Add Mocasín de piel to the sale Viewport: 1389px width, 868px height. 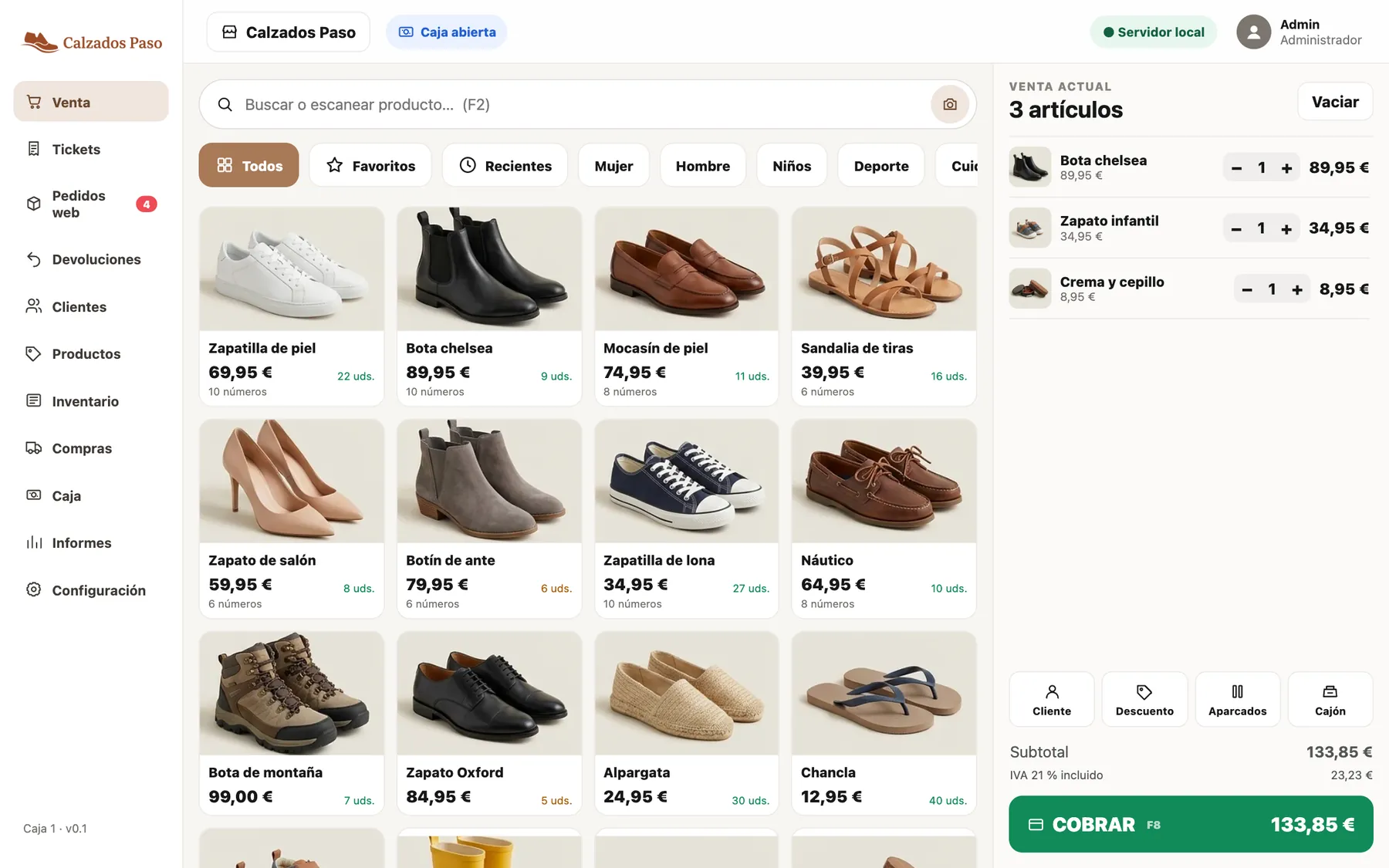tap(687, 306)
